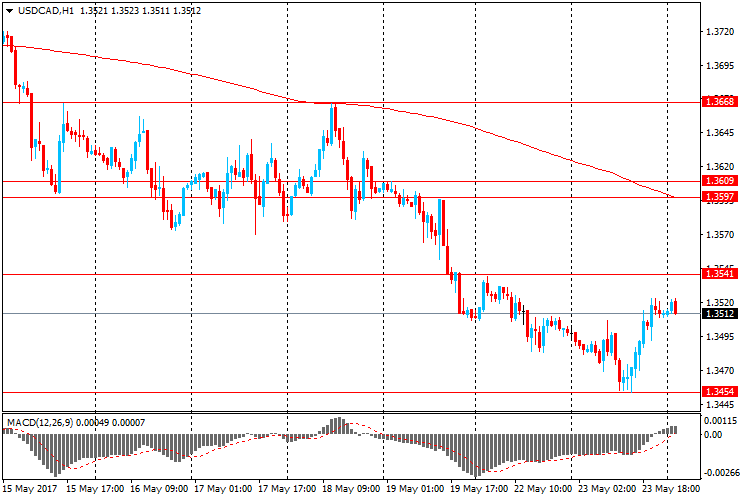Click the 18 May 09:00 time label
The height and width of the screenshot is (500, 740).
coord(350,490)
